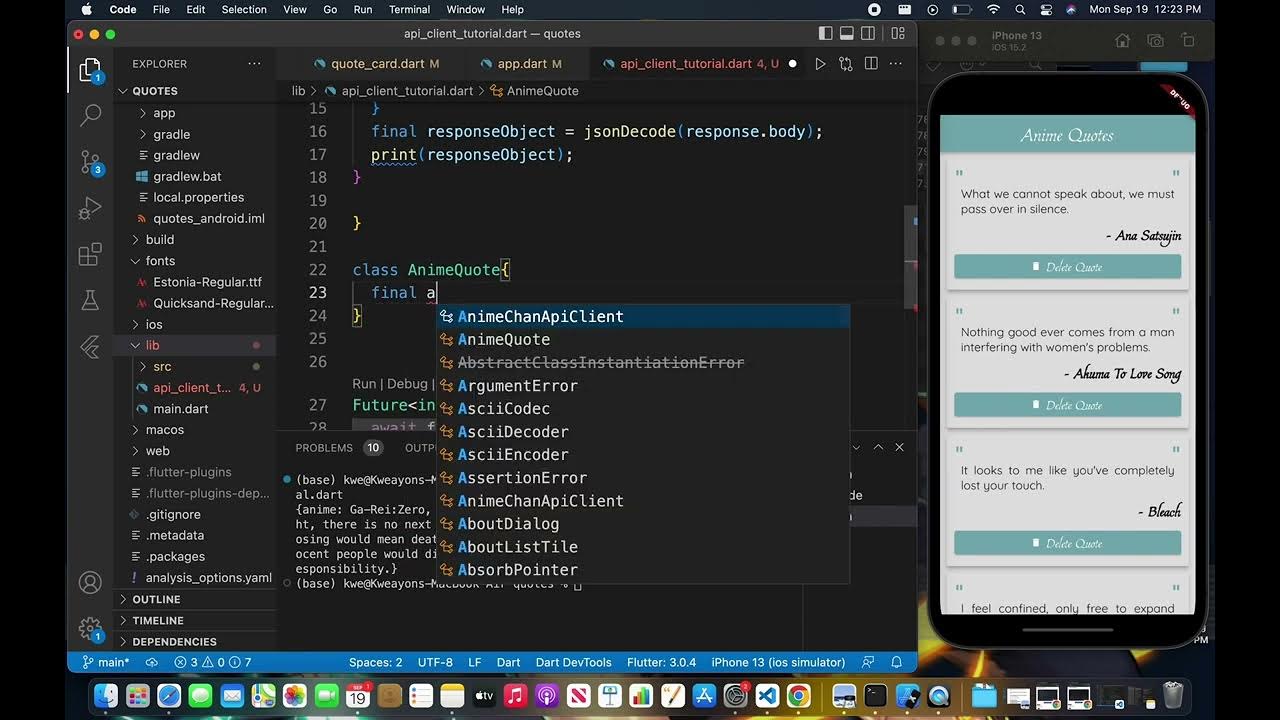Open Visual Studio Code from the Dock

767,695
